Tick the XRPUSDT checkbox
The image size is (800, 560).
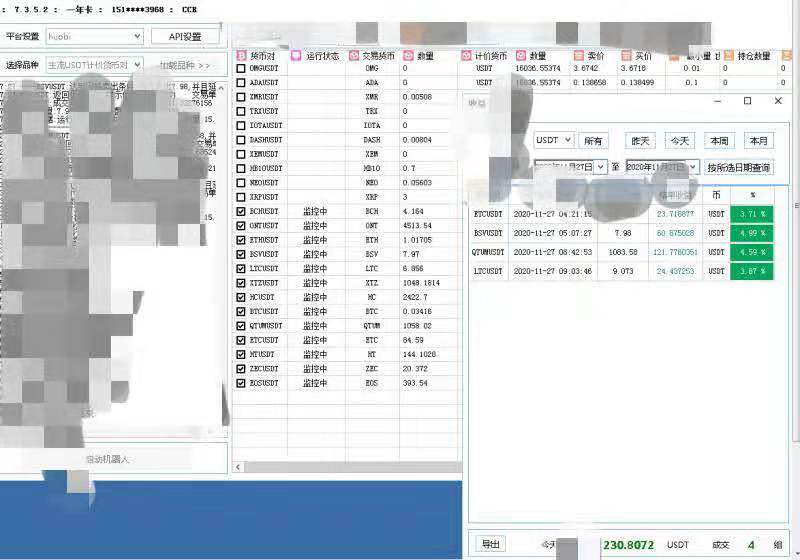[241, 196]
